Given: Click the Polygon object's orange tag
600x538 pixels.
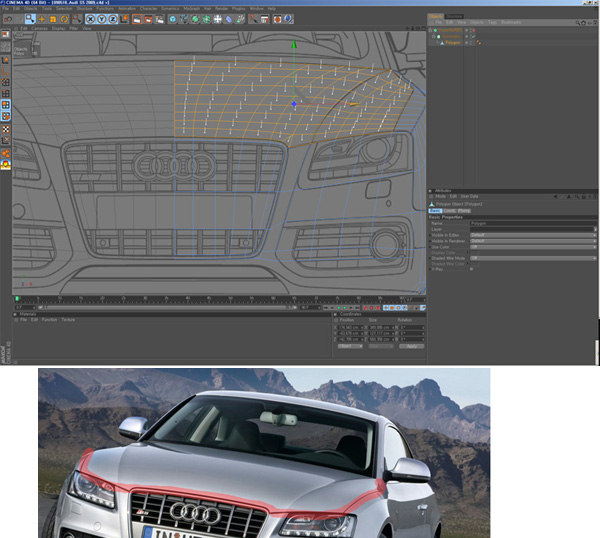Looking at the screenshot, I should (478, 43).
